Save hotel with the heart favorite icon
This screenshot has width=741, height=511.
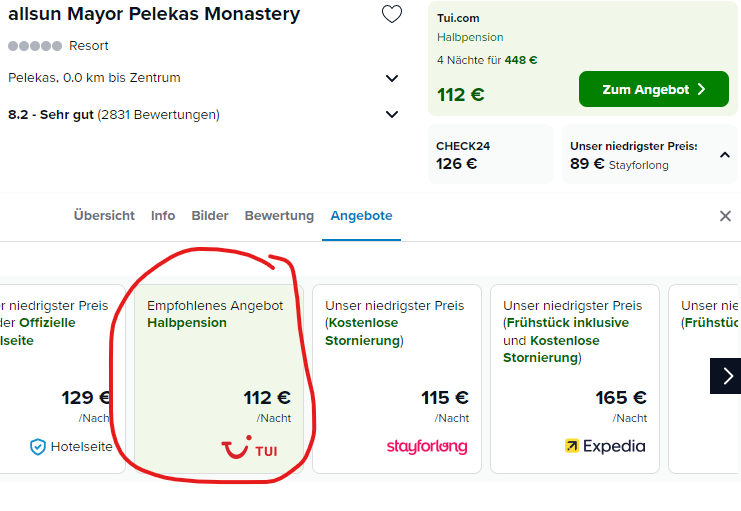click(x=392, y=14)
